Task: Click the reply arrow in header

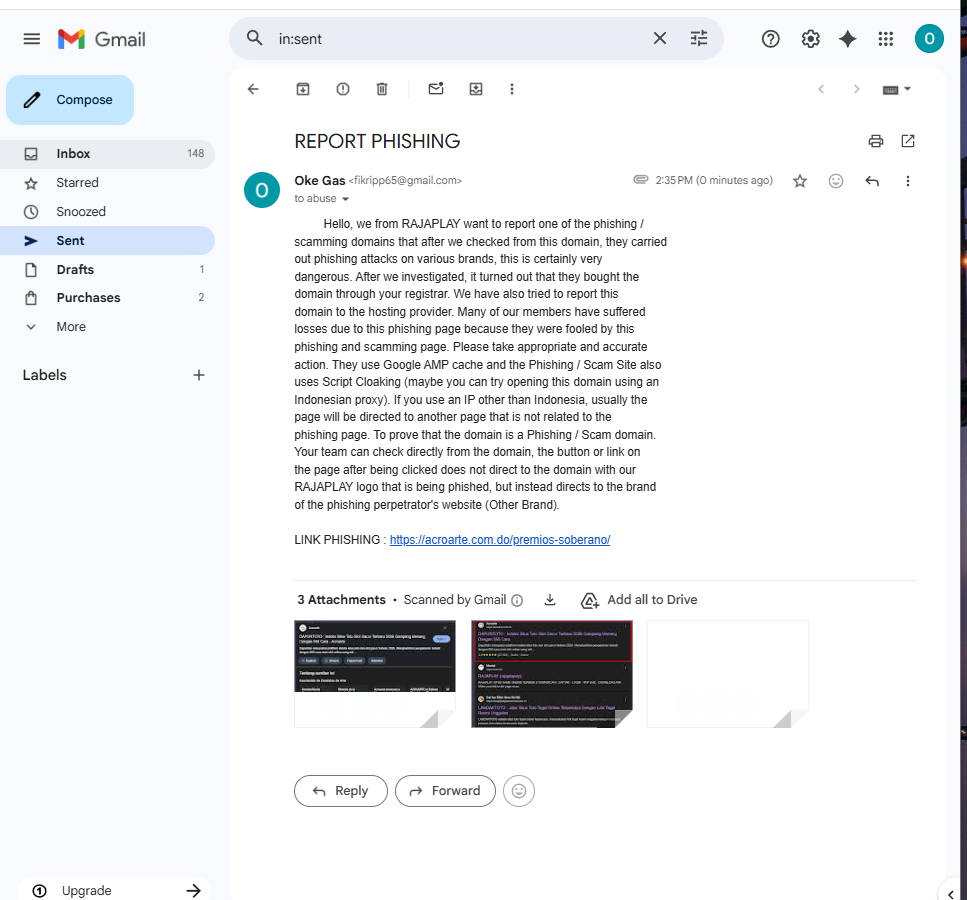Action: point(871,181)
